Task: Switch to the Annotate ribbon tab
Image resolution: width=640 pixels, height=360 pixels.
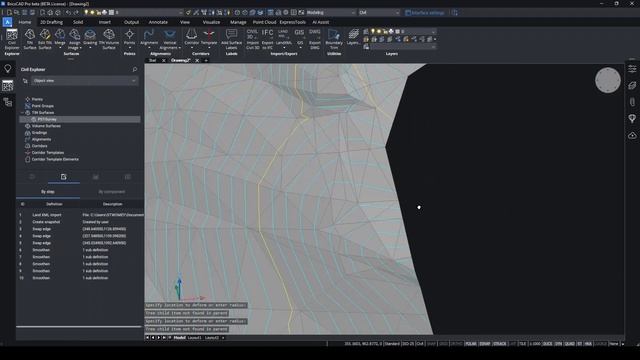Action: [x=158, y=22]
